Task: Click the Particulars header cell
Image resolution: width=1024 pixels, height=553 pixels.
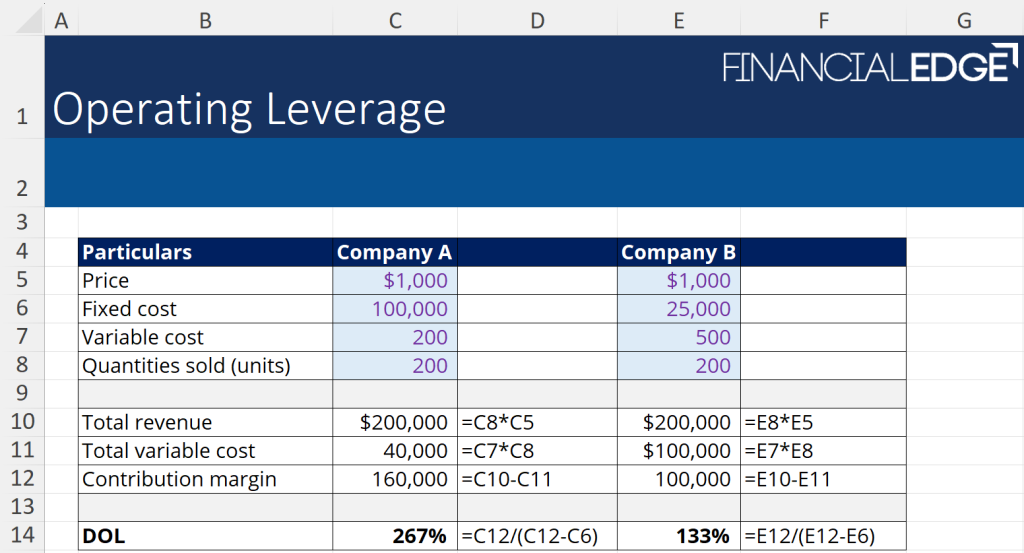Action: [205, 252]
